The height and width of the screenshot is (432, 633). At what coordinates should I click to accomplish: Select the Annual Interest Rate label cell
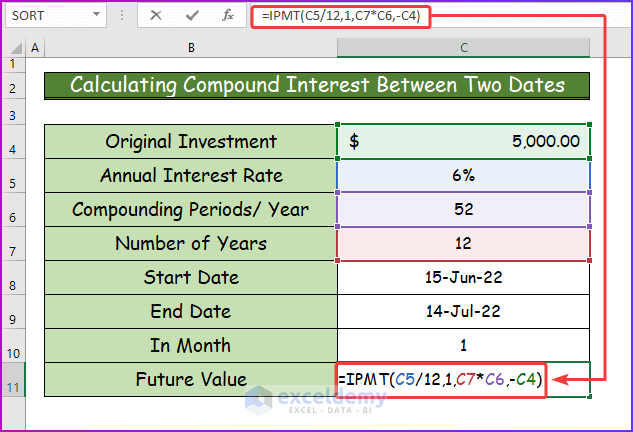coord(191,176)
